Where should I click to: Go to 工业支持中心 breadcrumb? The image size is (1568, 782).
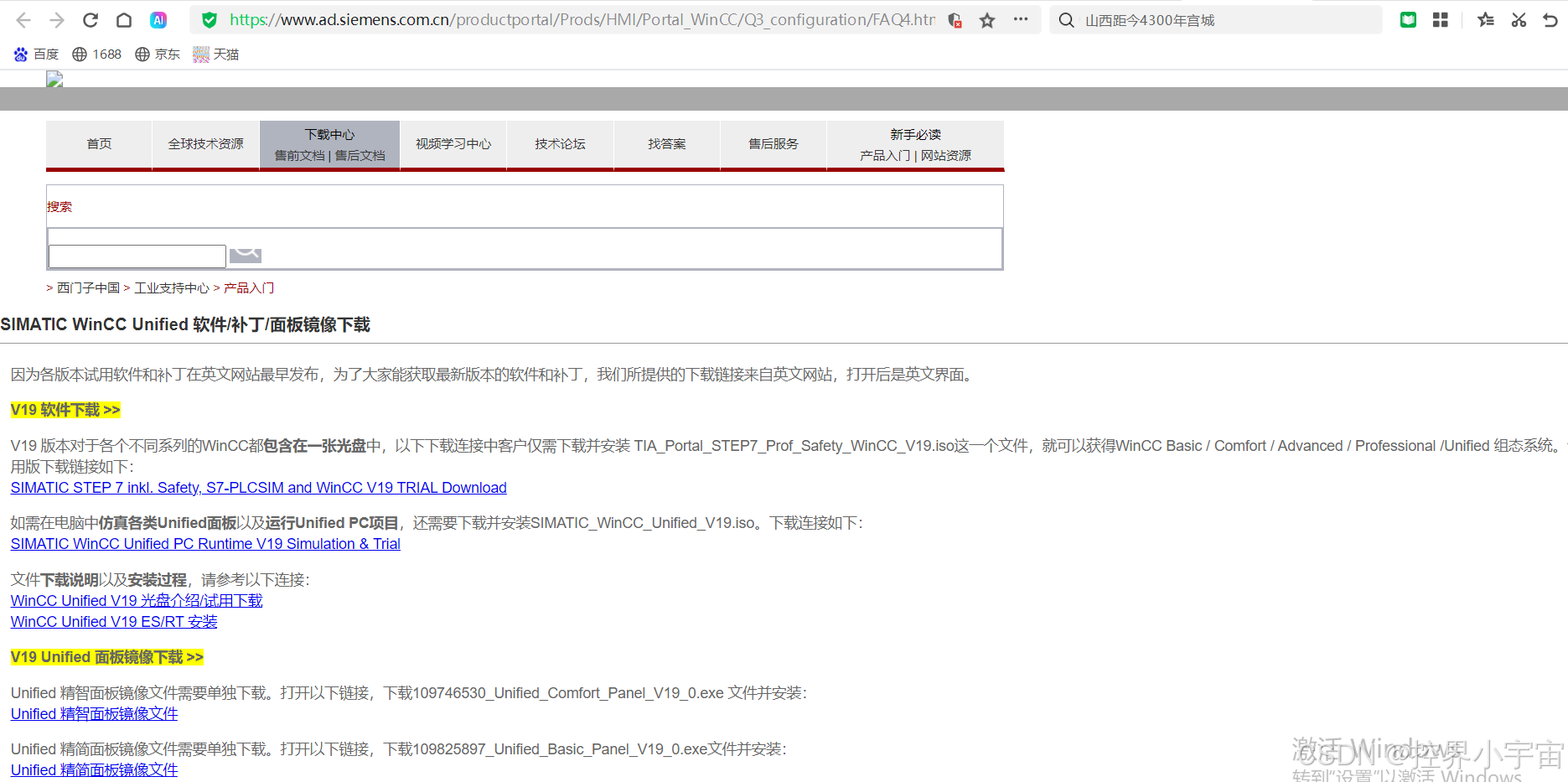[172, 288]
